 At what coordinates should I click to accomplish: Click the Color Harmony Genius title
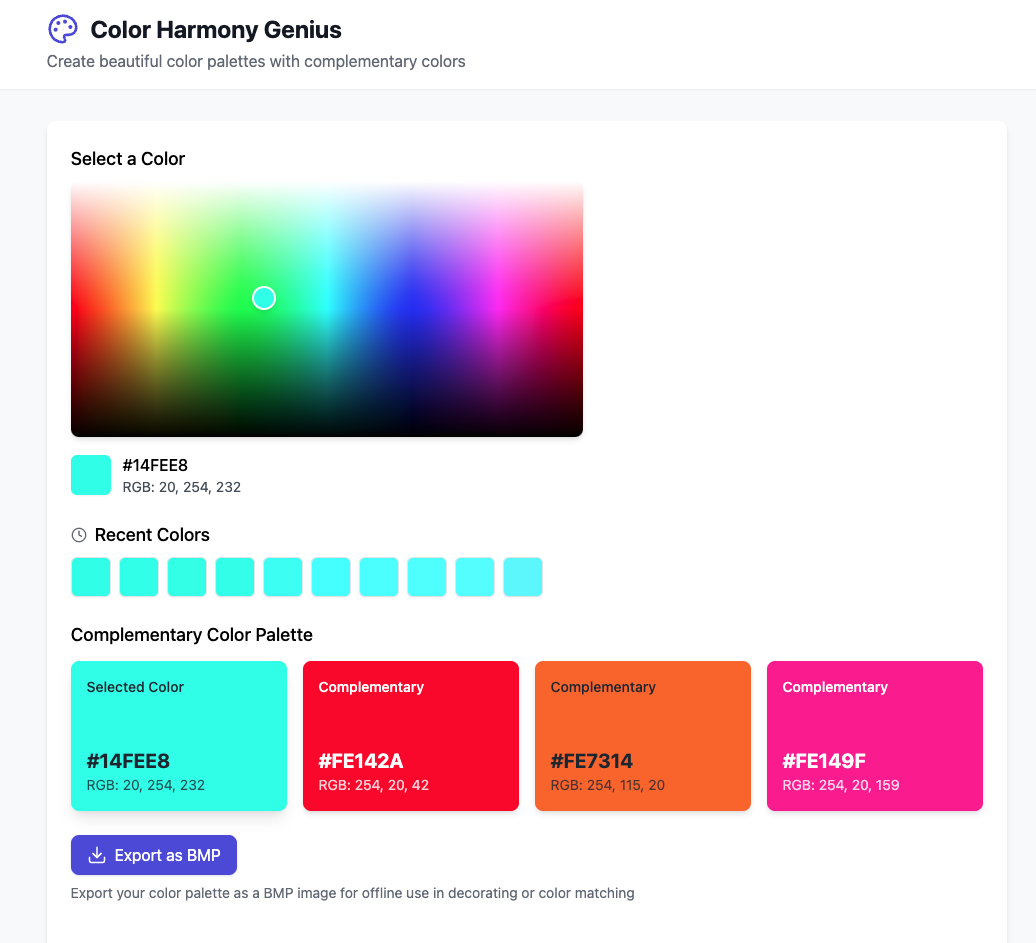tap(215, 30)
